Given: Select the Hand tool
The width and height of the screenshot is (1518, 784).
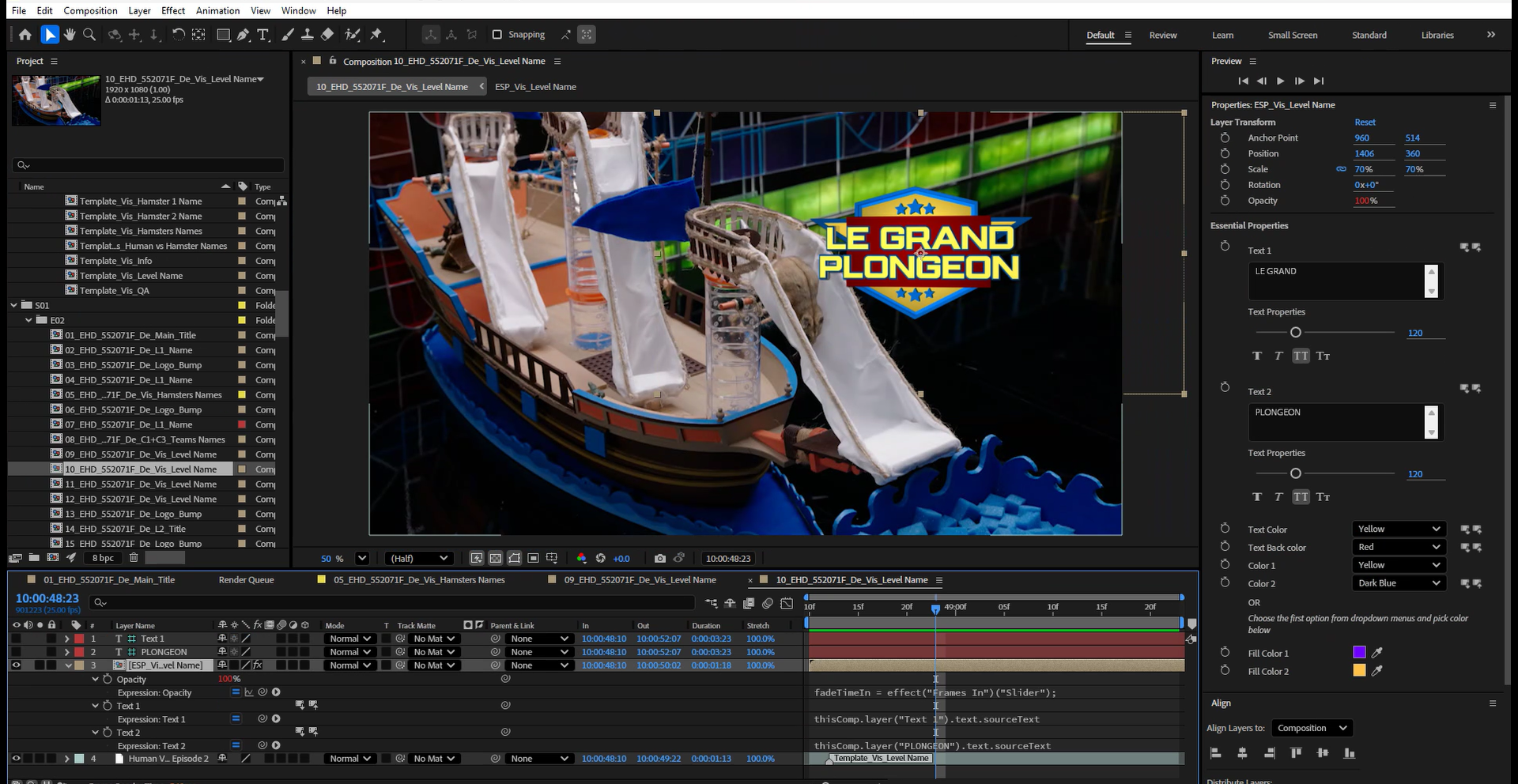Looking at the screenshot, I should point(70,35).
